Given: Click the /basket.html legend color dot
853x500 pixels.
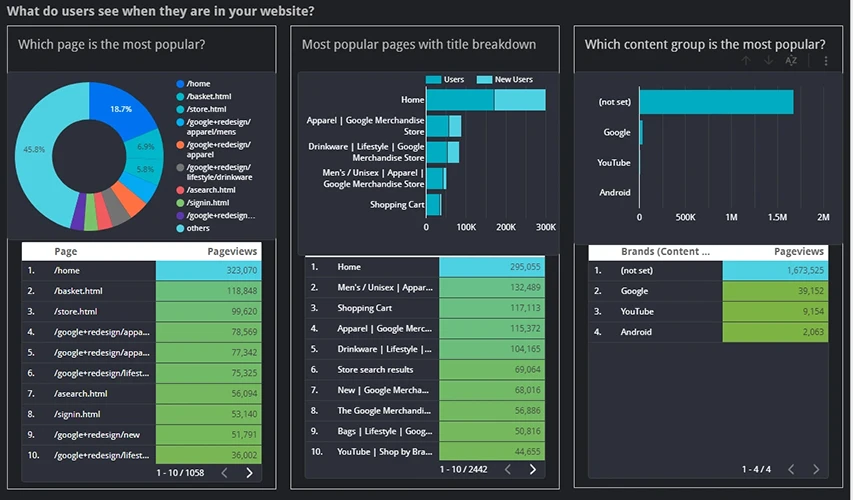Looking at the screenshot, I should (180, 96).
